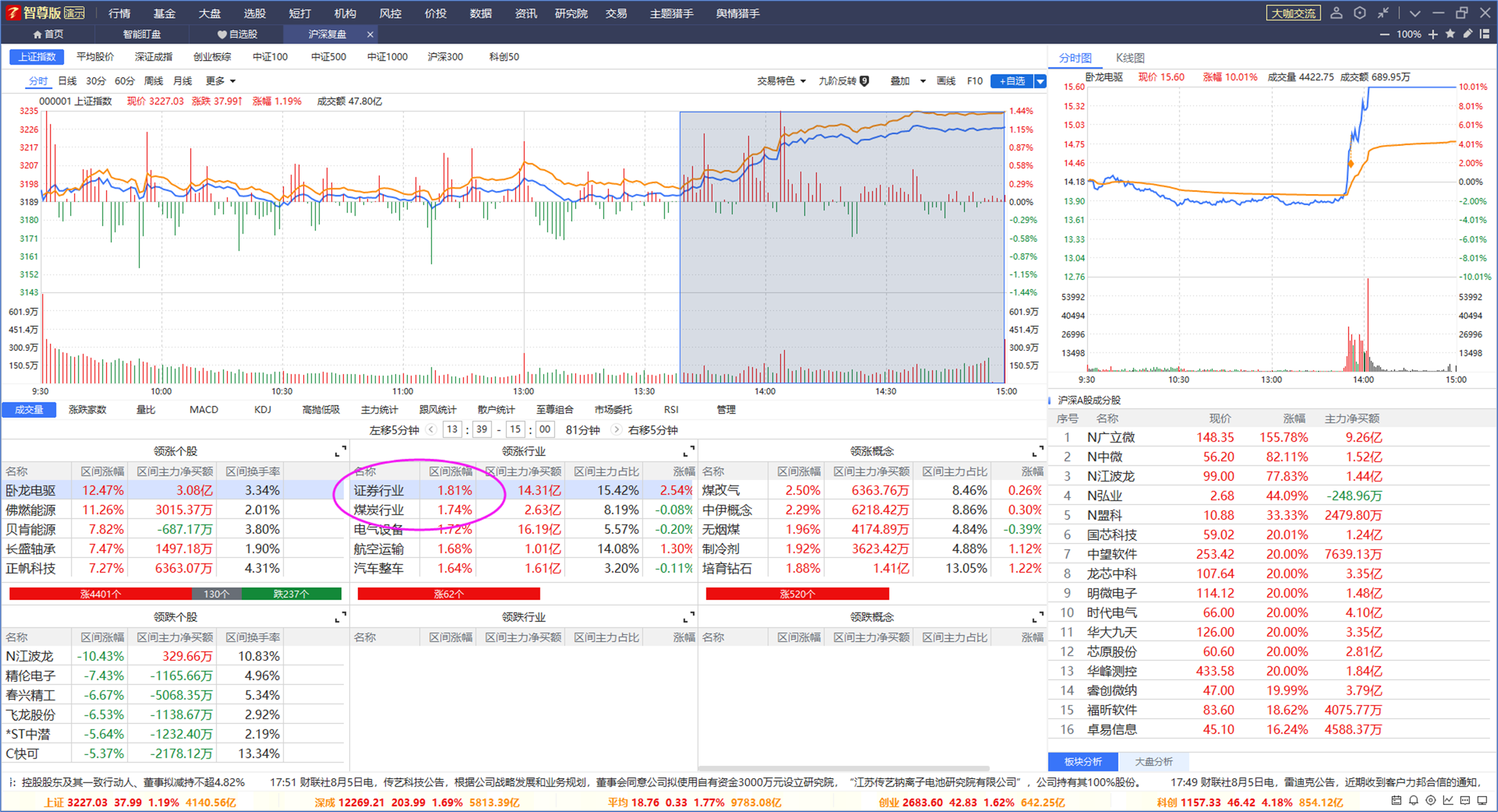This screenshot has width=1498, height=812.
Task: Close the 沪深复盘 tab
Action: (370, 34)
